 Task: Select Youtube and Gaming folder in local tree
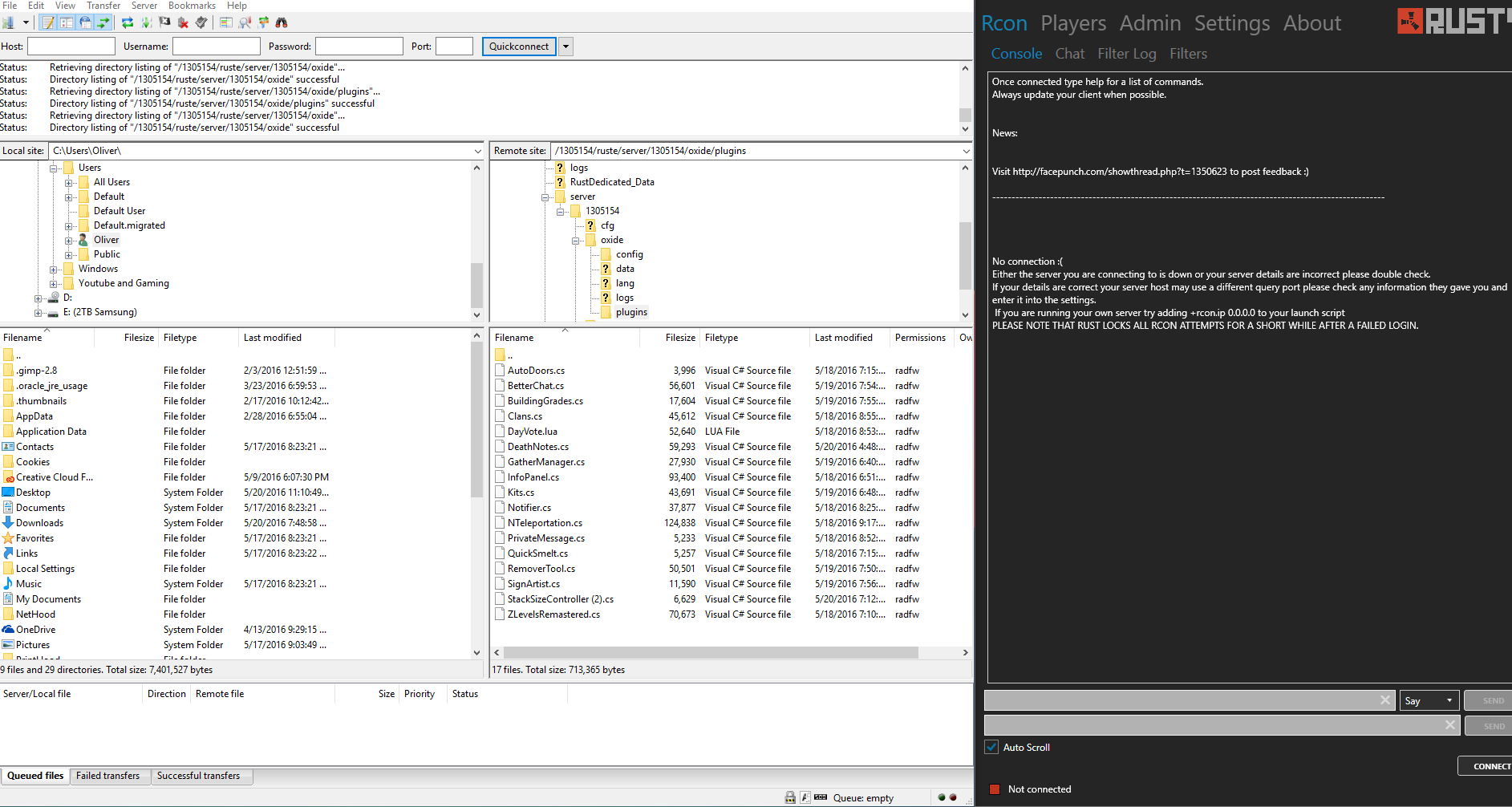[124, 283]
